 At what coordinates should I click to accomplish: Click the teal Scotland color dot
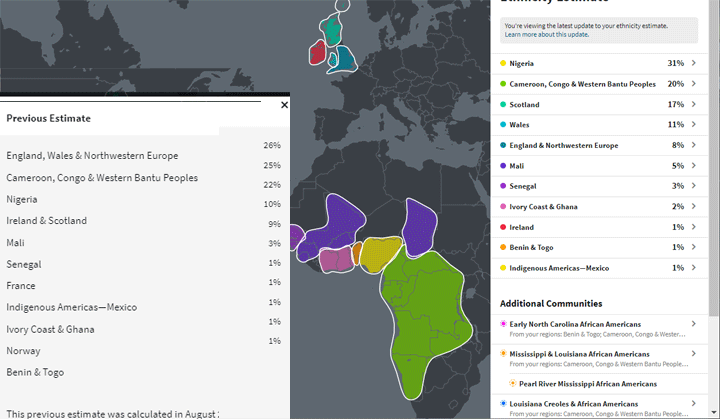click(x=503, y=104)
